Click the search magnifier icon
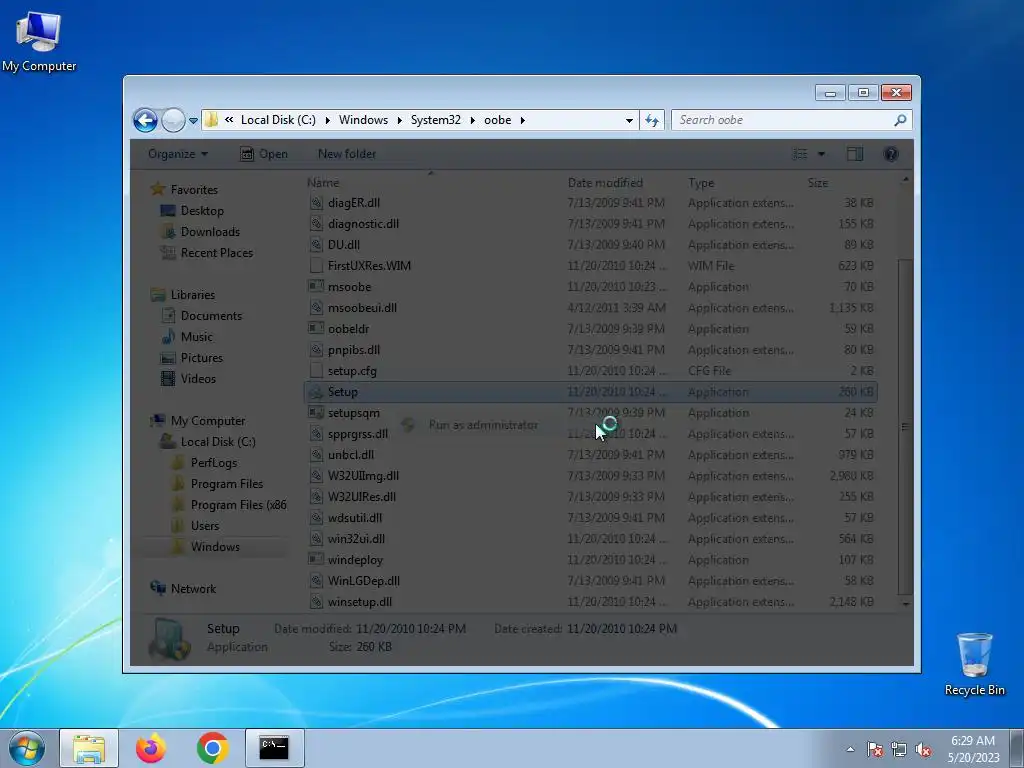Screen dimensions: 1024x768 [900, 120]
